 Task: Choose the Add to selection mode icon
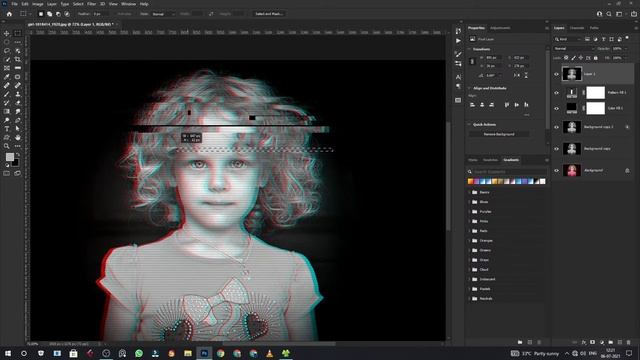[49, 14]
